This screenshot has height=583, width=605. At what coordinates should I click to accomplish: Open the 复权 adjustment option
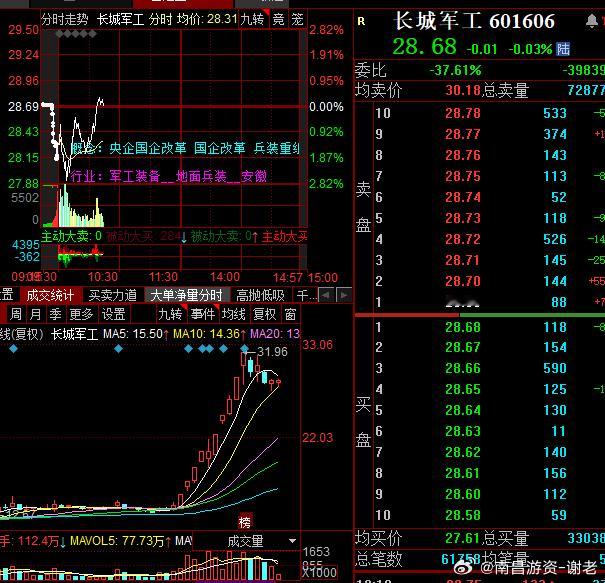click(265, 314)
